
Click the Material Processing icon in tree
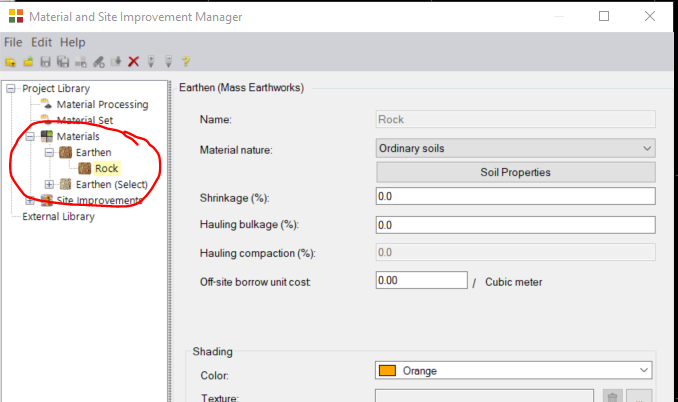(46, 104)
